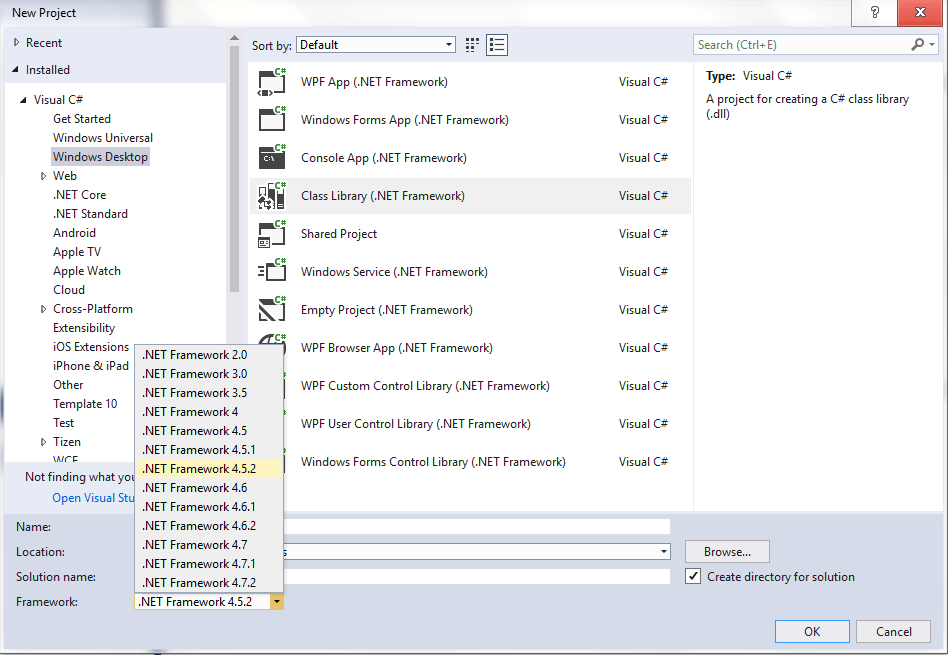The height and width of the screenshot is (655, 948).
Task: Open the Framework dropdown
Action: (277, 601)
